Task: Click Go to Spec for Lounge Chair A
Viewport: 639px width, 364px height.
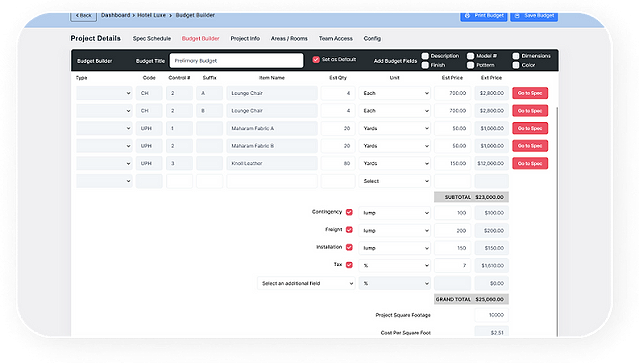Action: point(530,93)
